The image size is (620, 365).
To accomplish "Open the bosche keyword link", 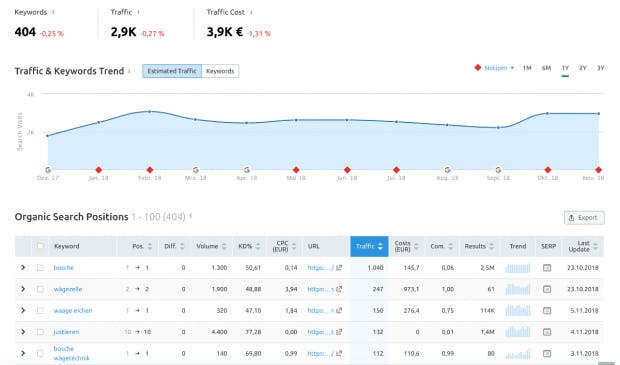I will pyautogui.click(x=64, y=268).
